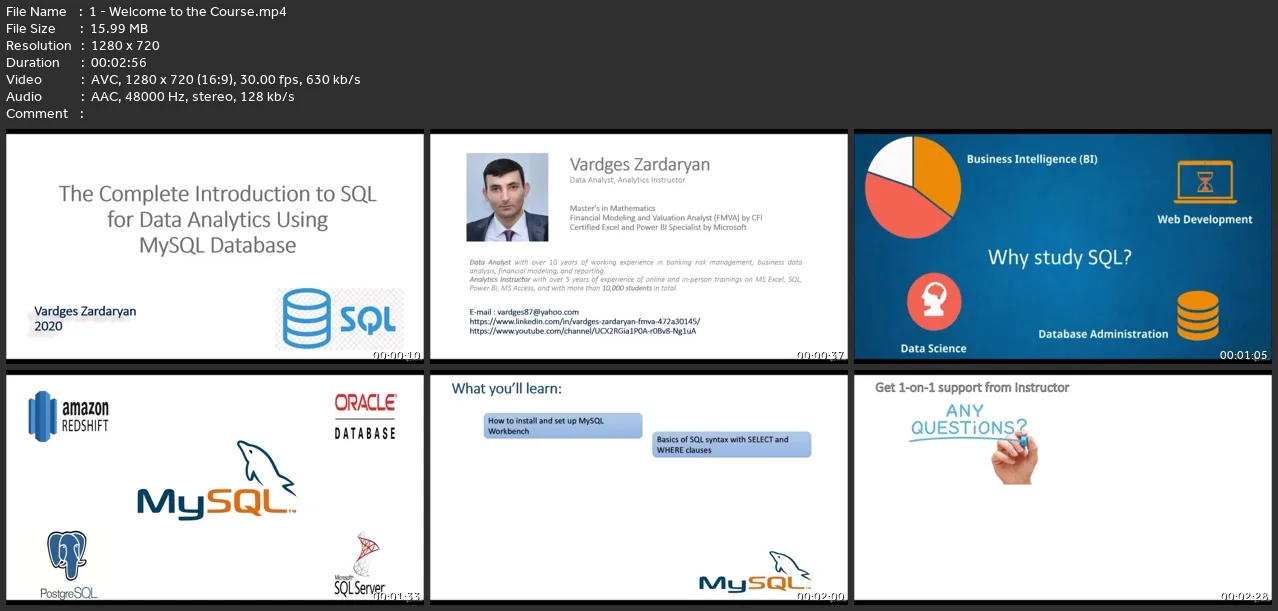Click the 00:02:00 timestamp
This screenshot has width=1278, height=611.
click(821, 596)
